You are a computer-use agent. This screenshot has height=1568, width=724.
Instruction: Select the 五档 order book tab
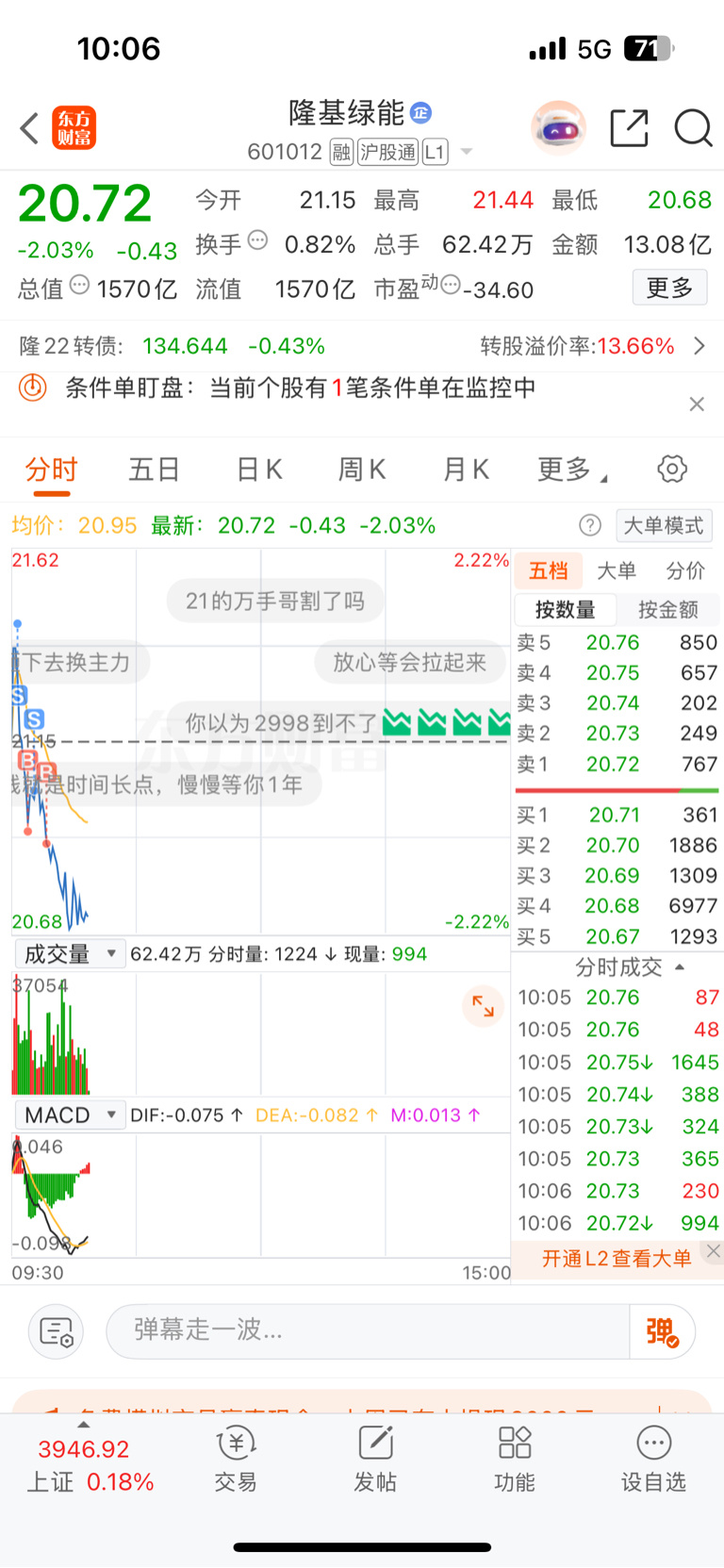point(549,570)
